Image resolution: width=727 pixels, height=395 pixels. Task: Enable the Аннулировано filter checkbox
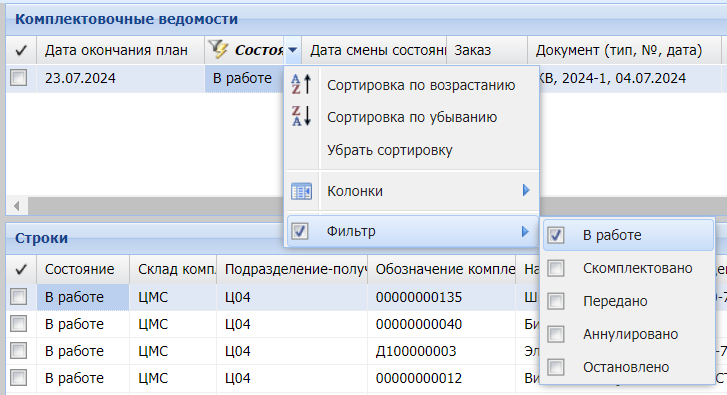[556, 334]
